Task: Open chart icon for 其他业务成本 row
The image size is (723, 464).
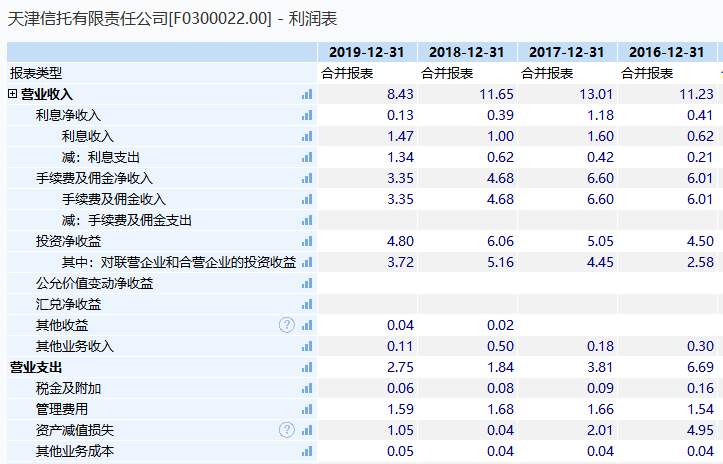Action: [x=307, y=451]
